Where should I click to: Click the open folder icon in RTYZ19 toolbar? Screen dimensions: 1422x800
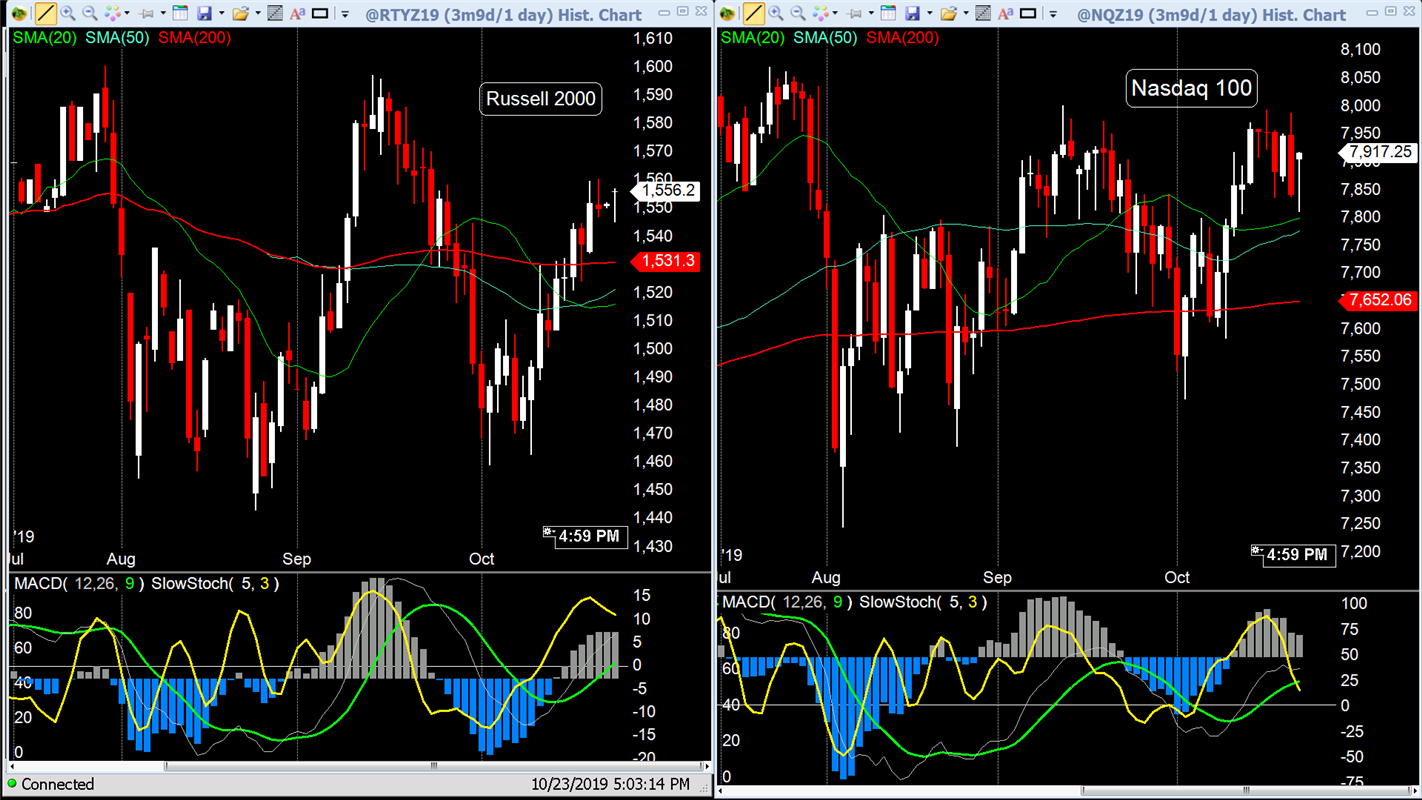240,14
